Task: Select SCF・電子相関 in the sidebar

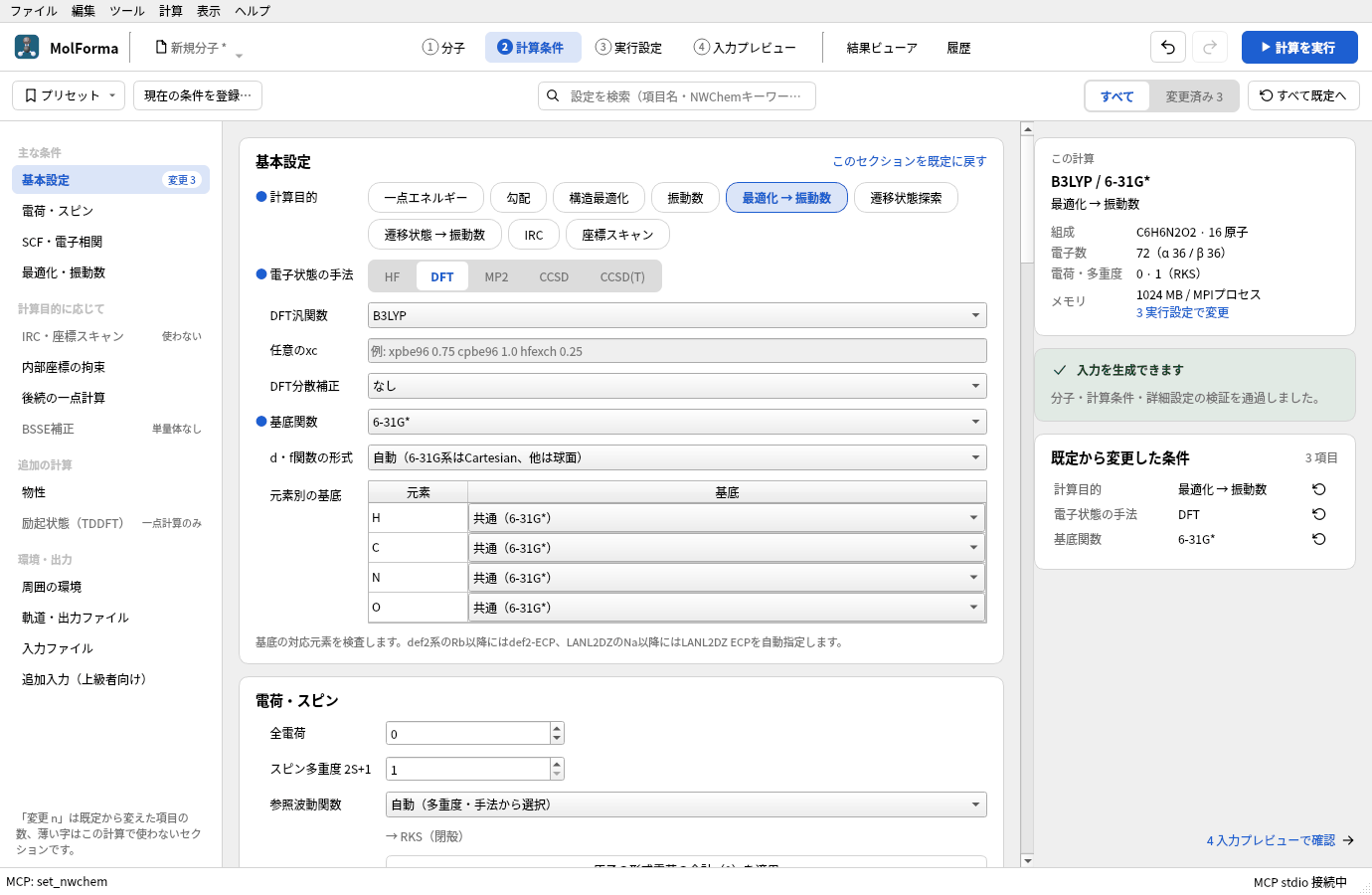Action: 110,242
